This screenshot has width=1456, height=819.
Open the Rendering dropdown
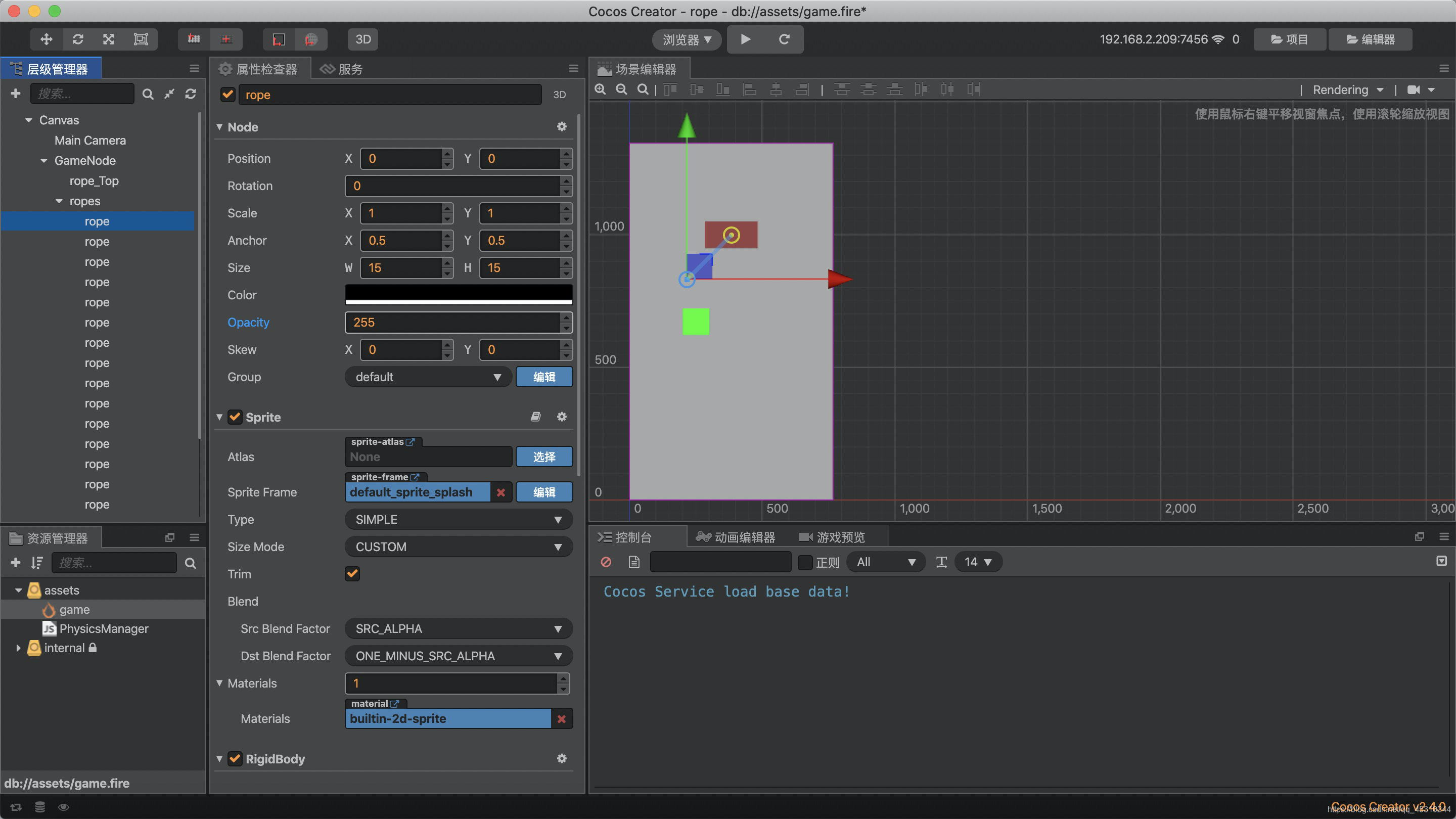pyautogui.click(x=1347, y=90)
